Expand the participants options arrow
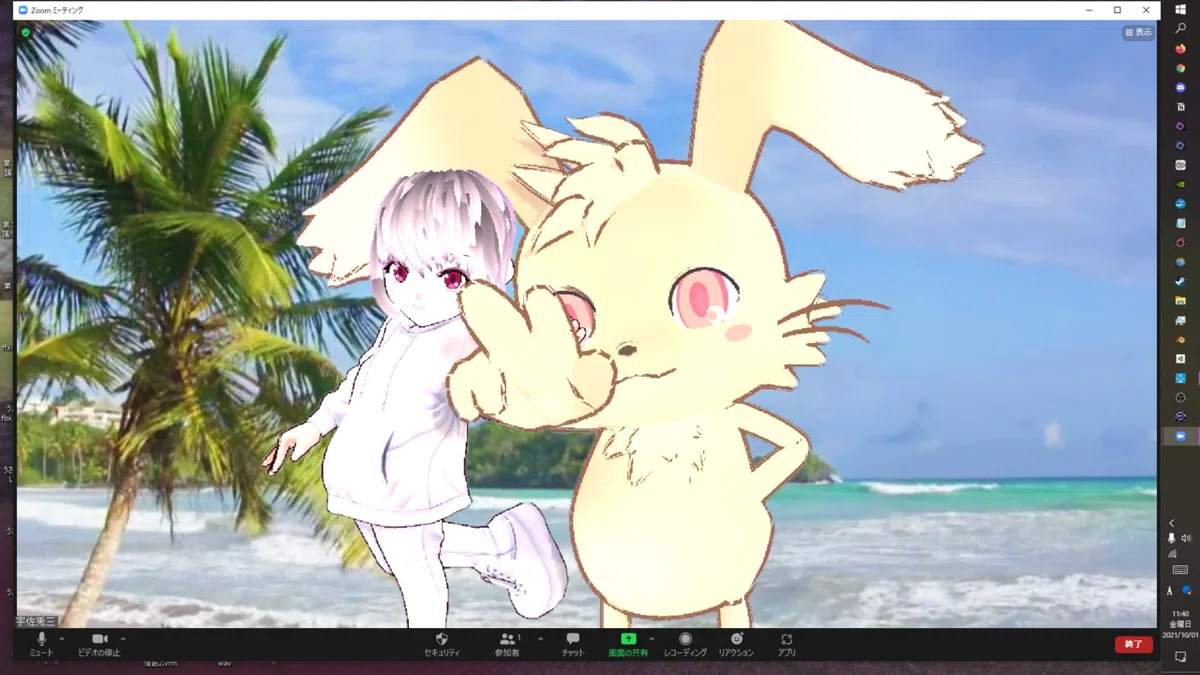This screenshot has height=675, width=1200. [541, 638]
